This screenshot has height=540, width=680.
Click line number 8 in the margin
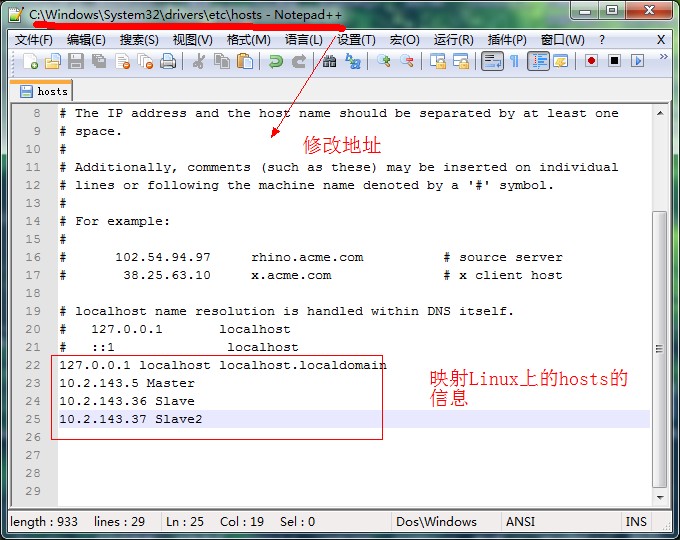(x=36, y=113)
